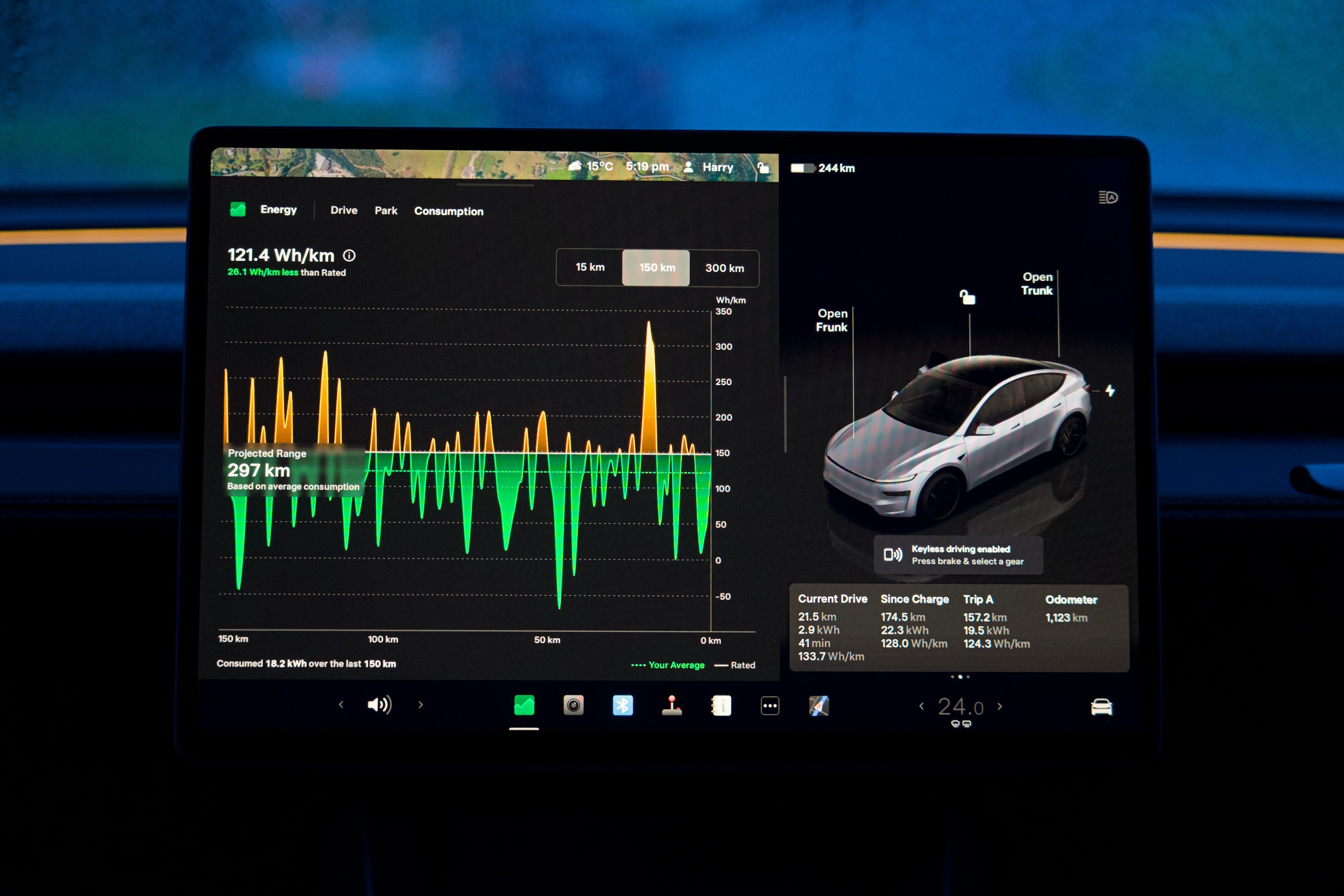Tap the Current Drive trip stats
The image size is (1344, 896).
(x=833, y=628)
